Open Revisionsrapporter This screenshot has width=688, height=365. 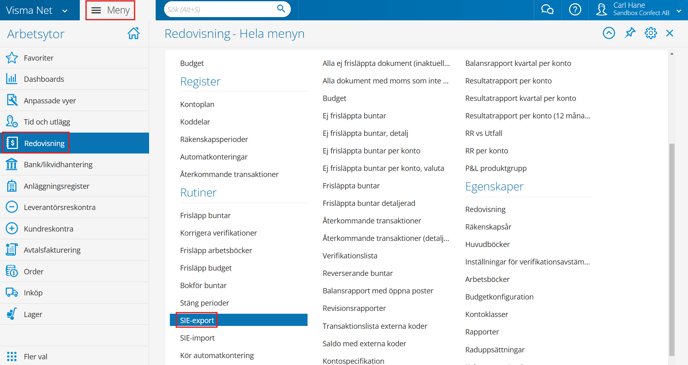point(354,308)
